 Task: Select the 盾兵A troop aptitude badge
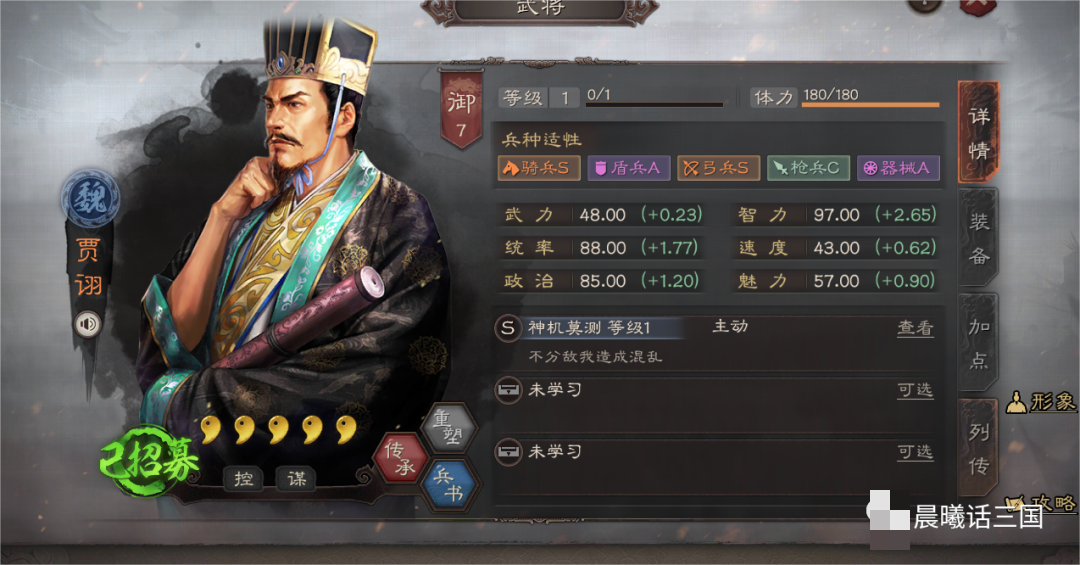pos(628,168)
